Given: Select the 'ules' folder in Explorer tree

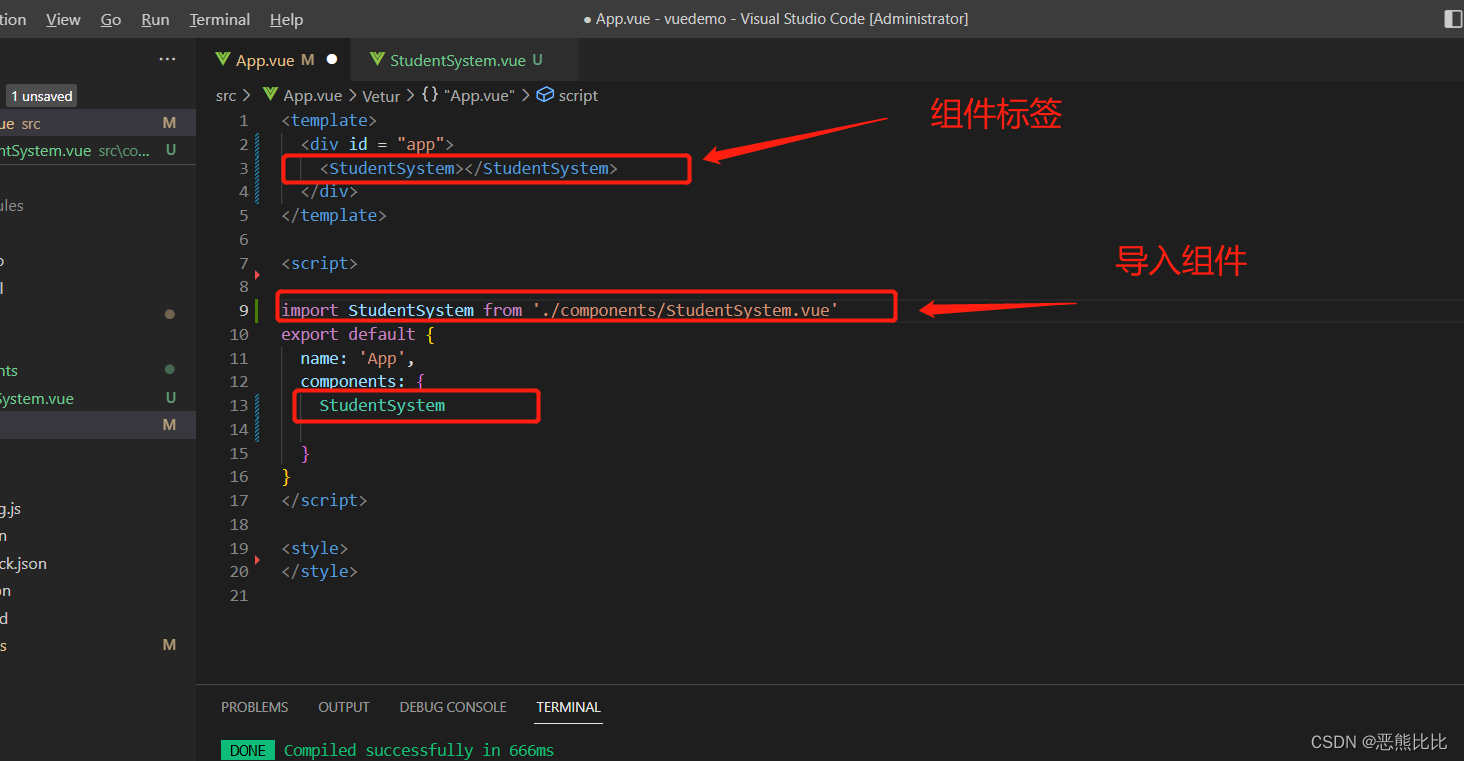Looking at the screenshot, I should pos(98,205).
